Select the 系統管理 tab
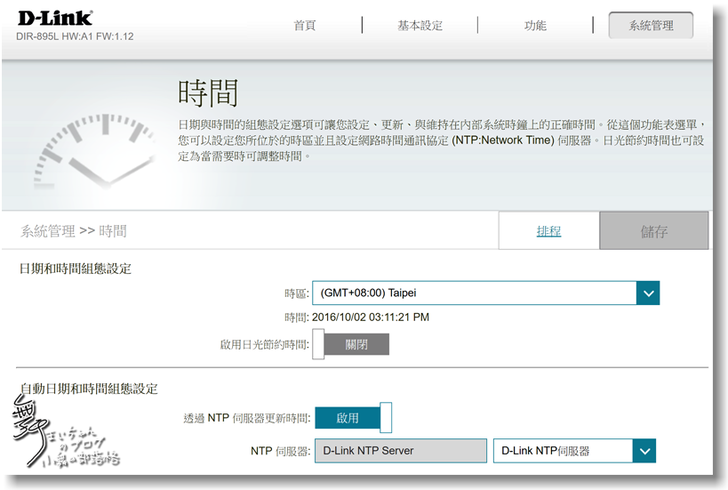 650,26
